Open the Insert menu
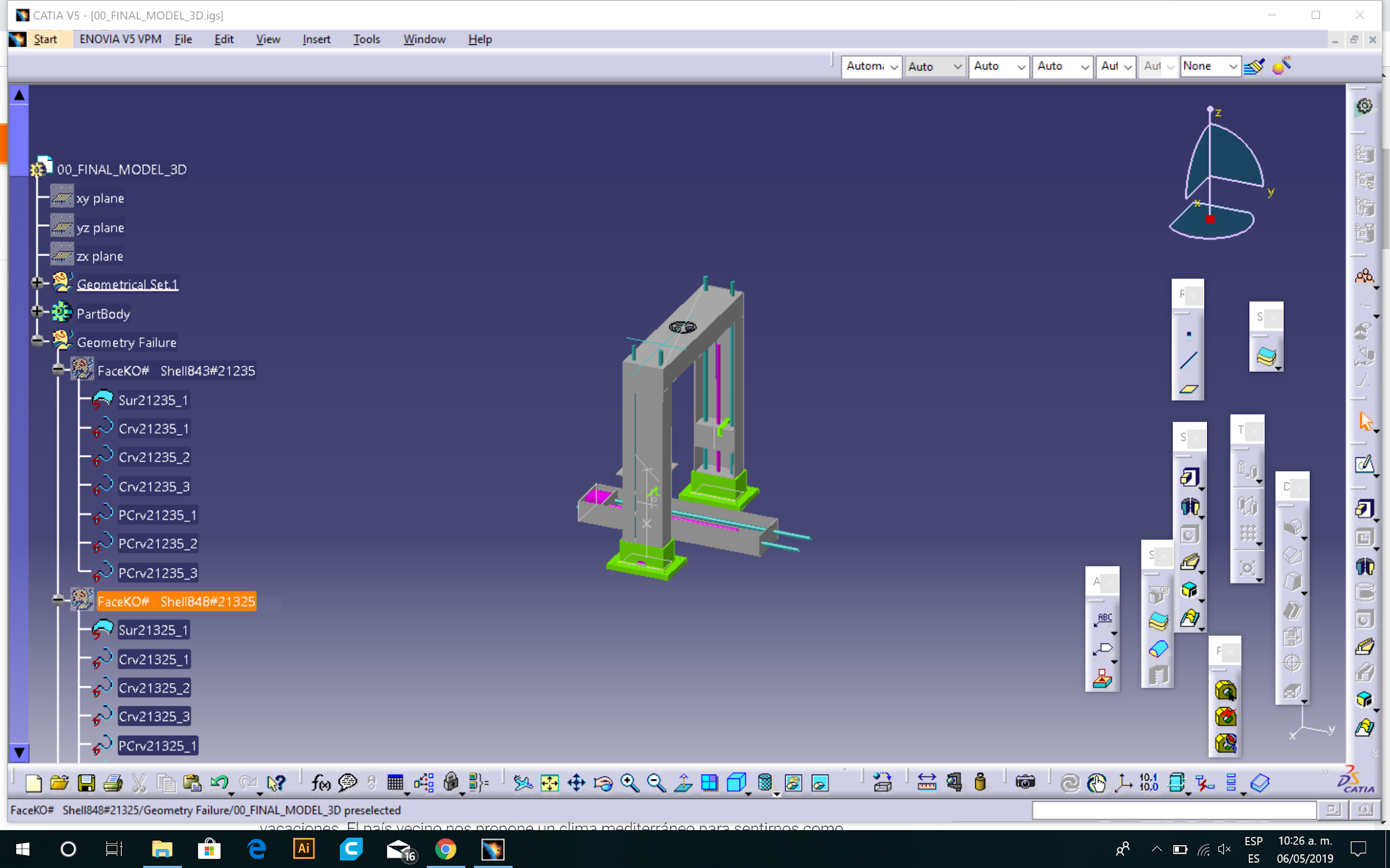 click(316, 39)
